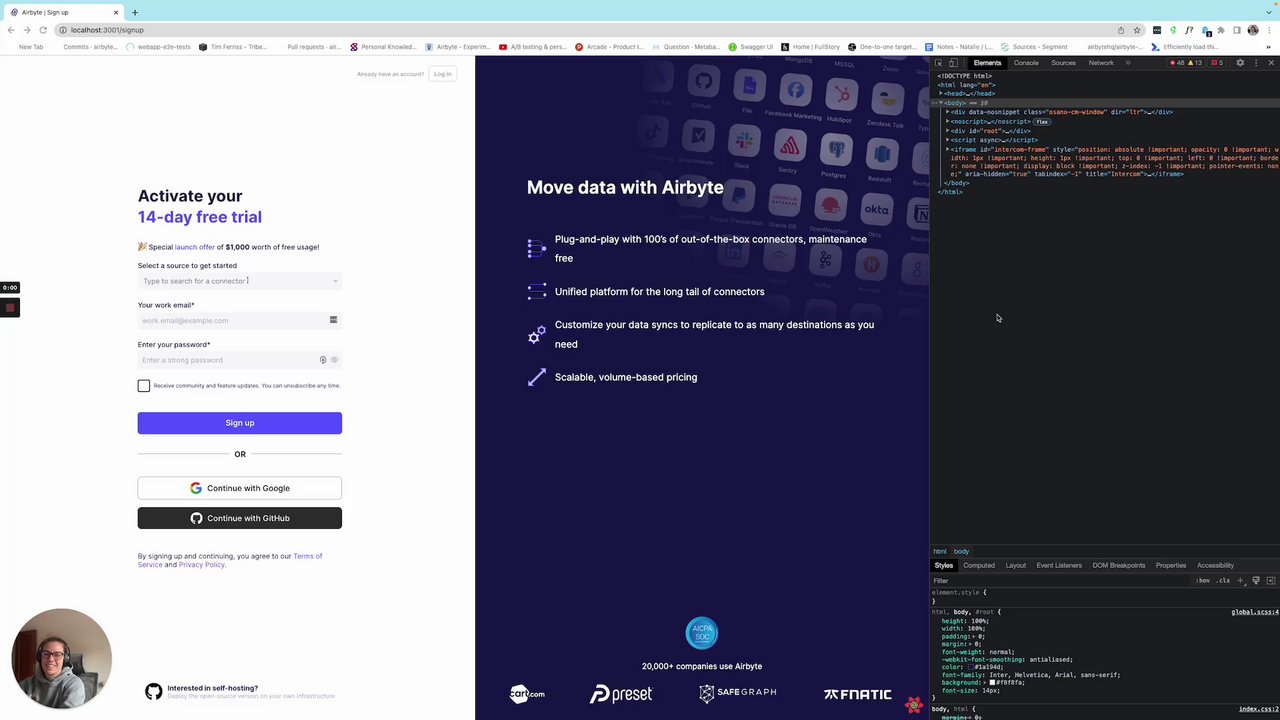Image resolution: width=1280 pixels, height=720 pixels.
Task: Click the errors count badge showing 48
Action: tap(1177, 63)
